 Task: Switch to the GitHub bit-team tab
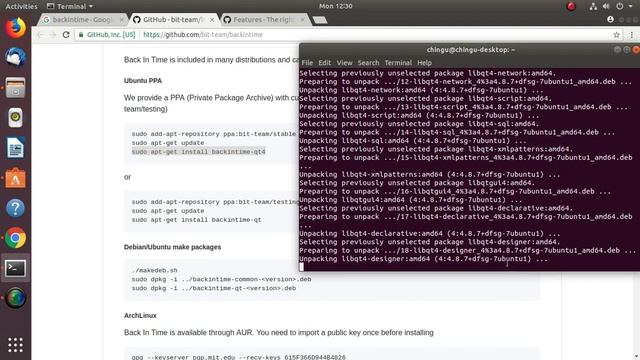point(174,20)
